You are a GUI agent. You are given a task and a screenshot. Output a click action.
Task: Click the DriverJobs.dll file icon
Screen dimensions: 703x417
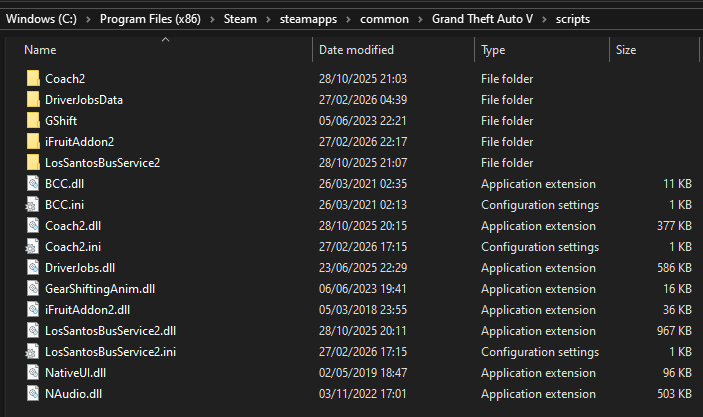(x=33, y=268)
